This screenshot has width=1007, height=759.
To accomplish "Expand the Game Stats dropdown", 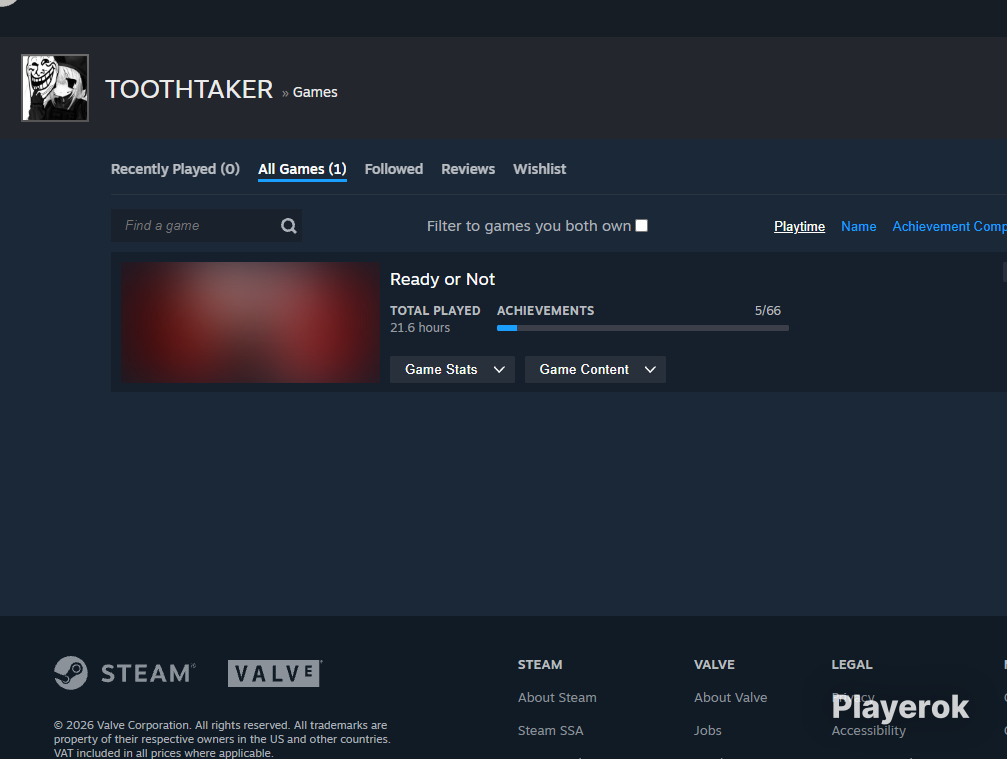I will click(x=452, y=369).
